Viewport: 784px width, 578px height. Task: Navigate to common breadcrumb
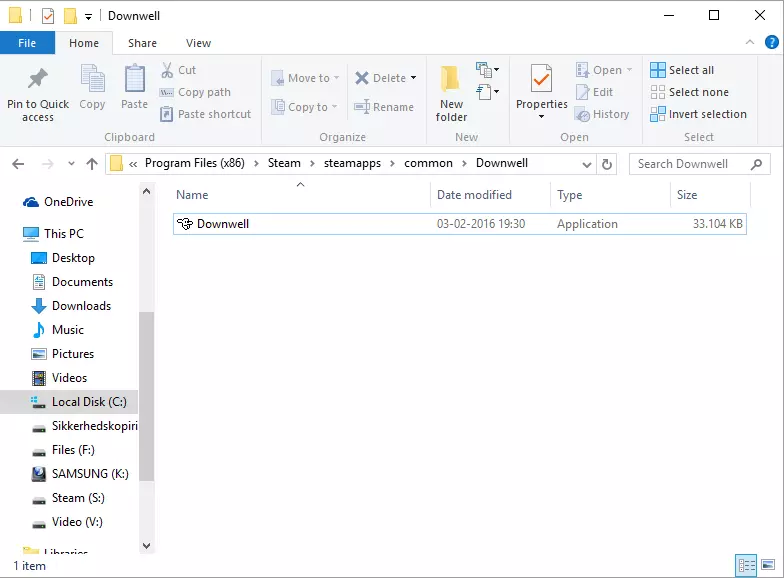coord(428,164)
